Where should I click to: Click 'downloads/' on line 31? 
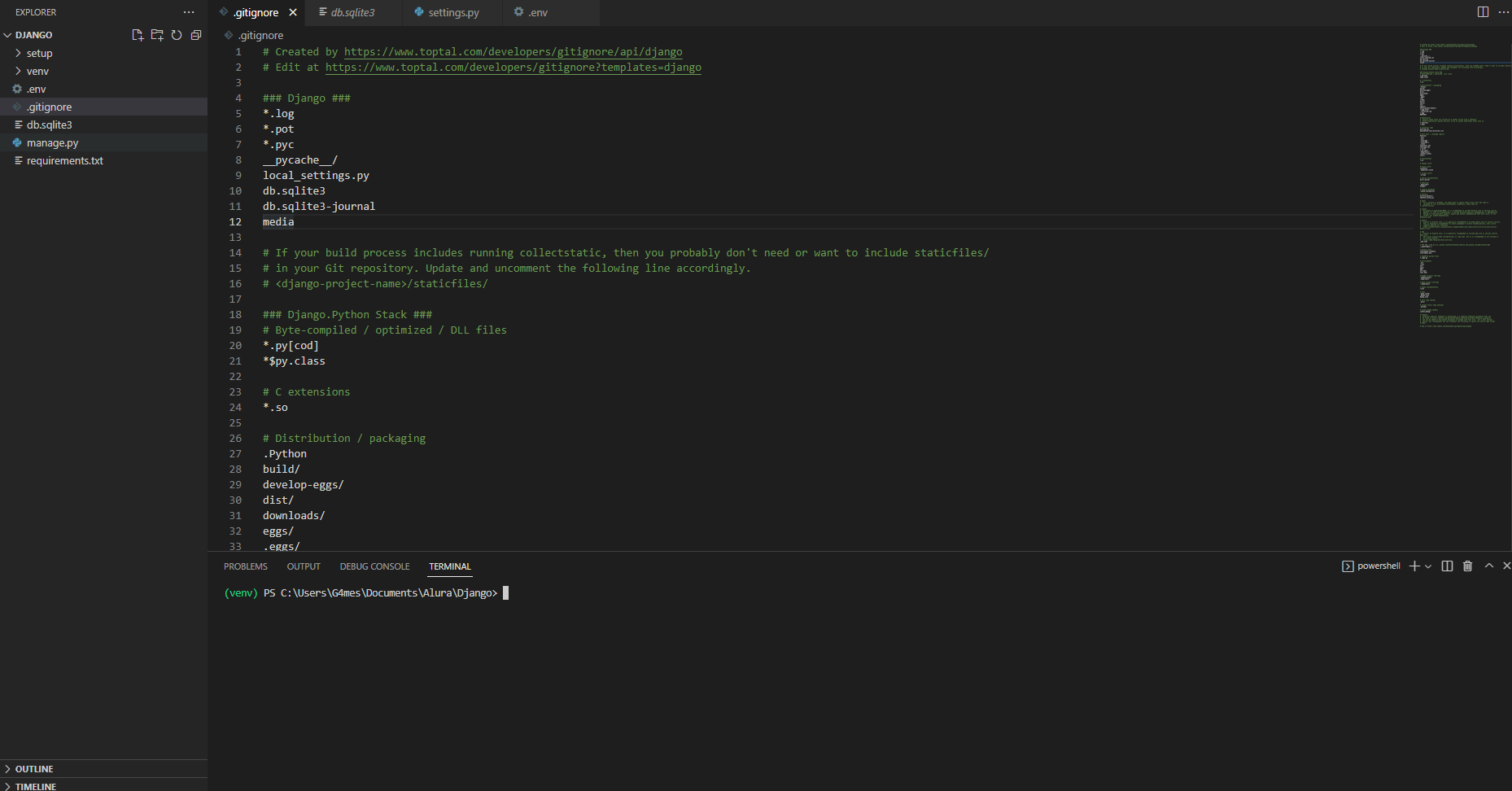coord(294,515)
